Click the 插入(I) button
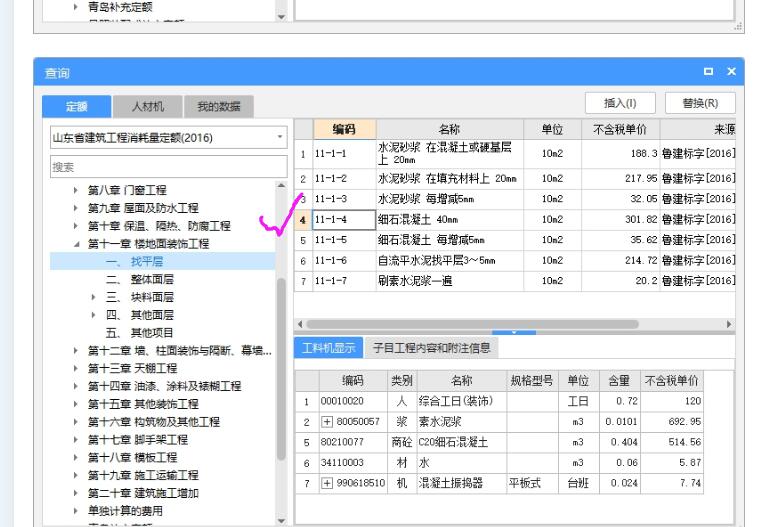This screenshot has width=780, height=527. (620, 103)
